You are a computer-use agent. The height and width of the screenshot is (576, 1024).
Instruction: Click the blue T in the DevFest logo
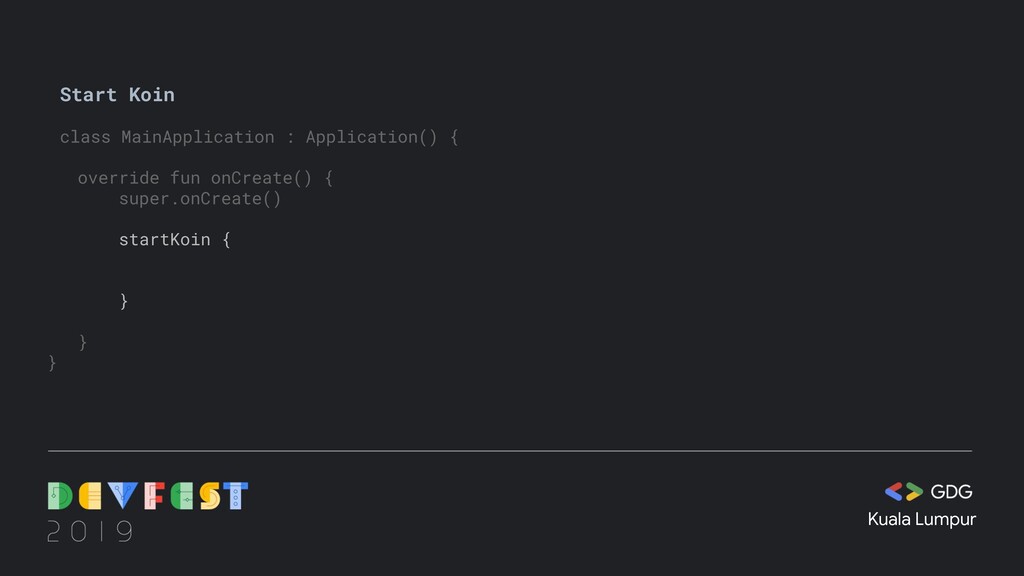tap(236, 496)
